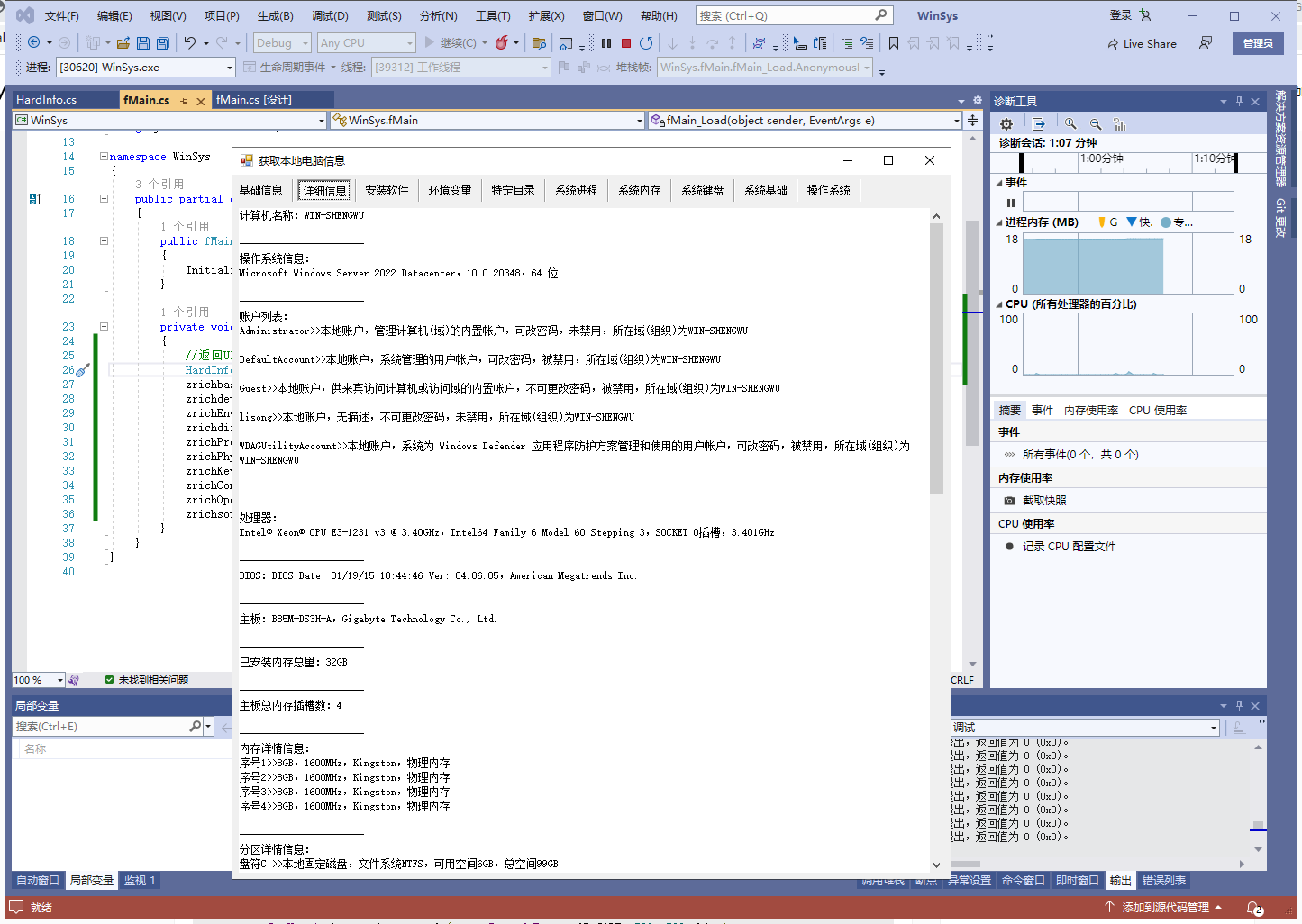Click the take snapshot camera icon
Viewport: 1302px width, 924px height.
1009,501
